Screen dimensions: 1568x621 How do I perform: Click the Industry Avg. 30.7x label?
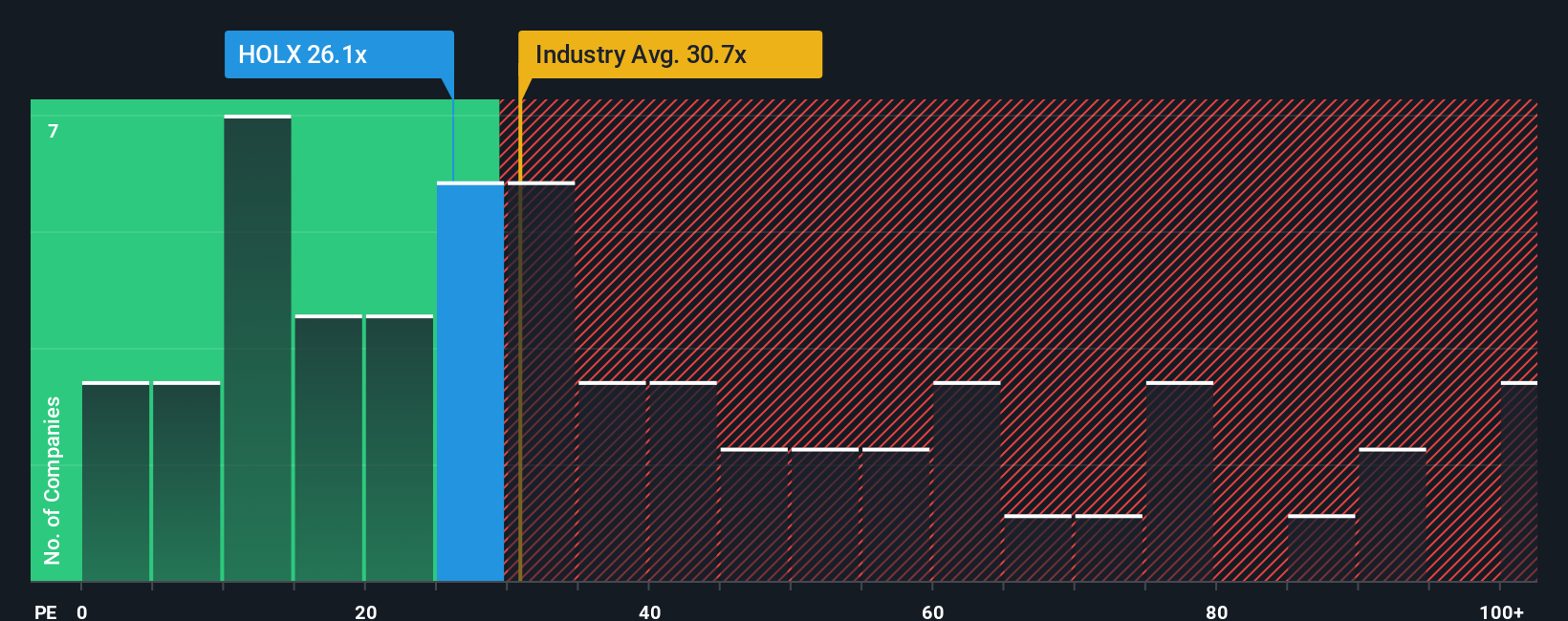pos(669,54)
